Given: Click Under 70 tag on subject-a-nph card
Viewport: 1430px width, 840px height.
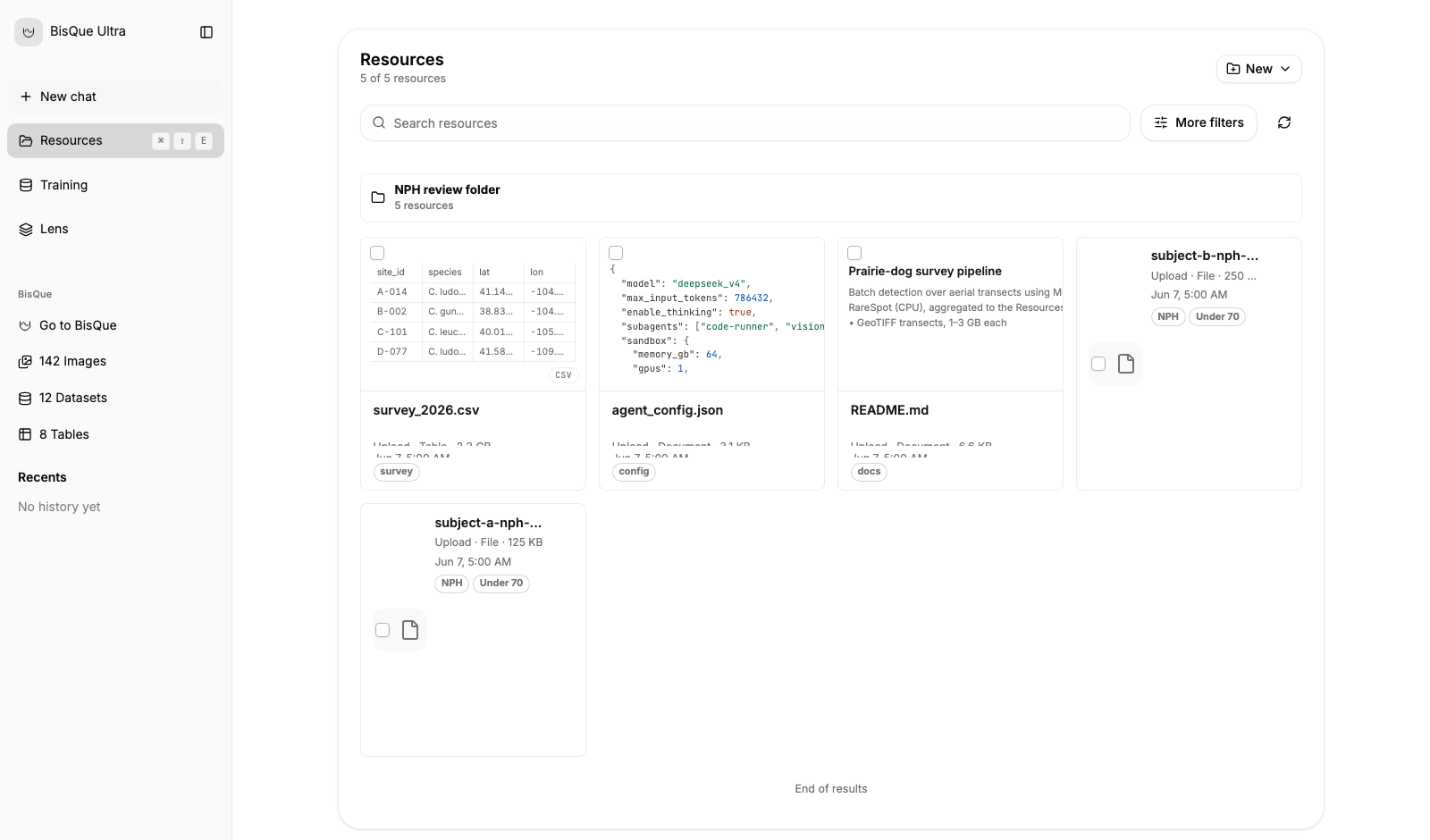Looking at the screenshot, I should tap(501, 584).
